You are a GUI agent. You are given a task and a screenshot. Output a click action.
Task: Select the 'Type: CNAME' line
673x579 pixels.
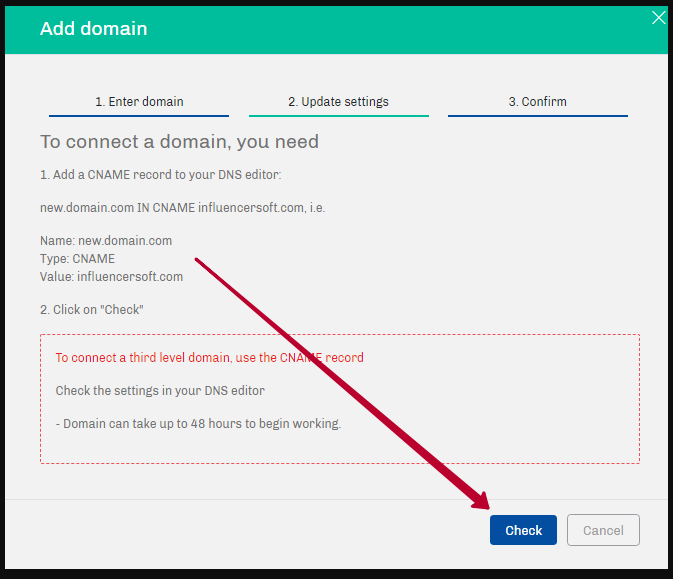(78, 259)
